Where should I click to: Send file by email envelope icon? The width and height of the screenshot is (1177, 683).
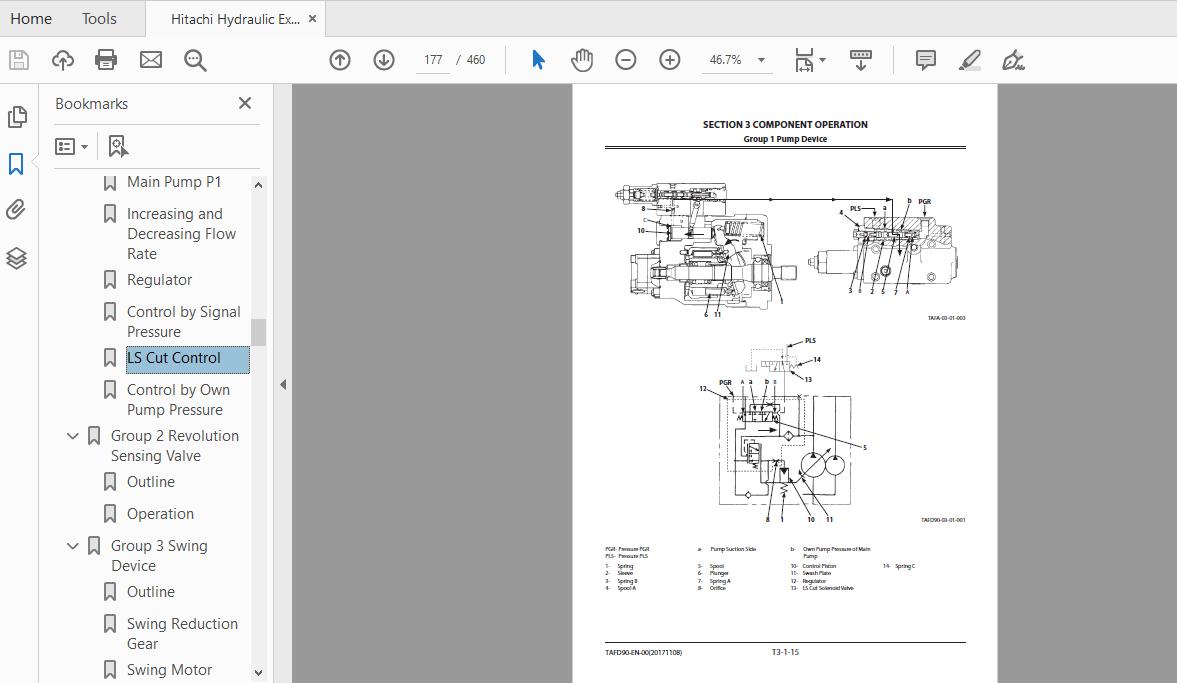tap(151, 60)
